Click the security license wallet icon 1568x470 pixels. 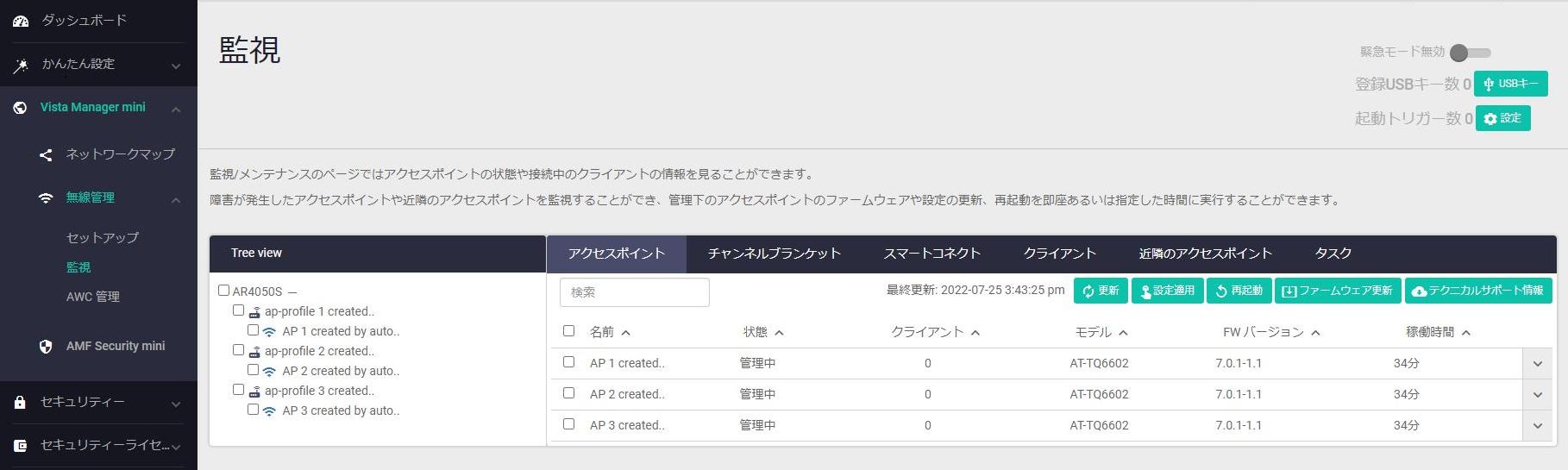coord(20,446)
